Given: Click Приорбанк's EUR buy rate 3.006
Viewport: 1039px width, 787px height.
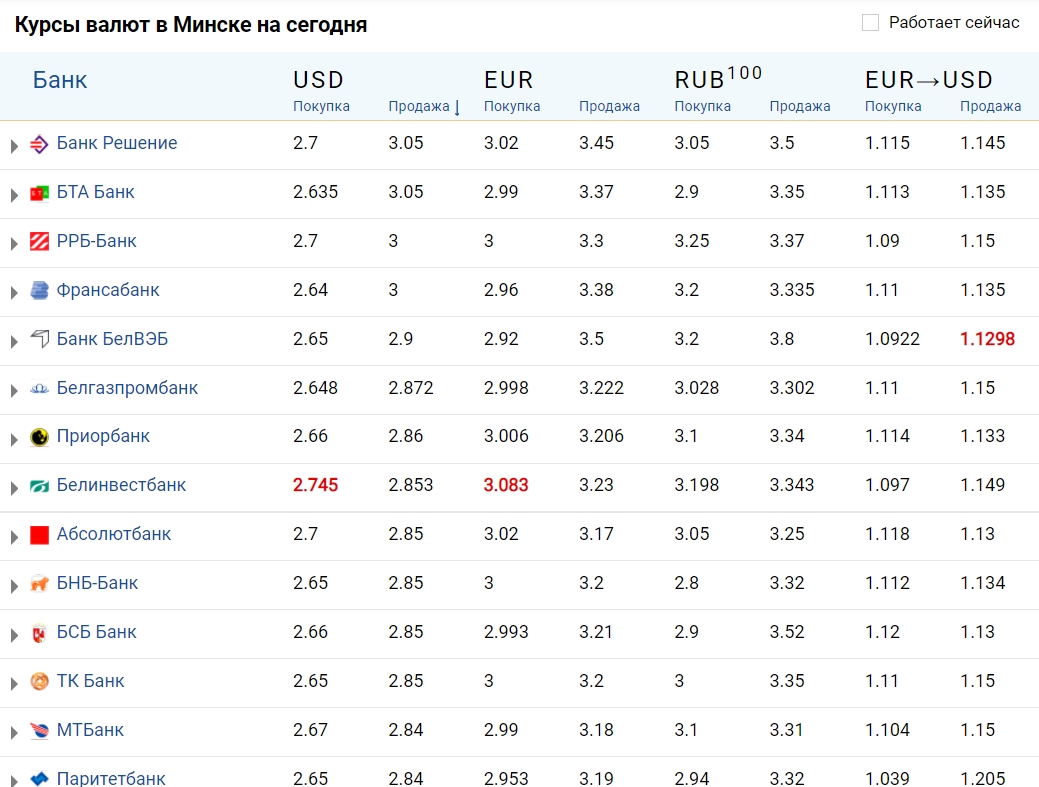Looking at the screenshot, I should pos(506,437).
